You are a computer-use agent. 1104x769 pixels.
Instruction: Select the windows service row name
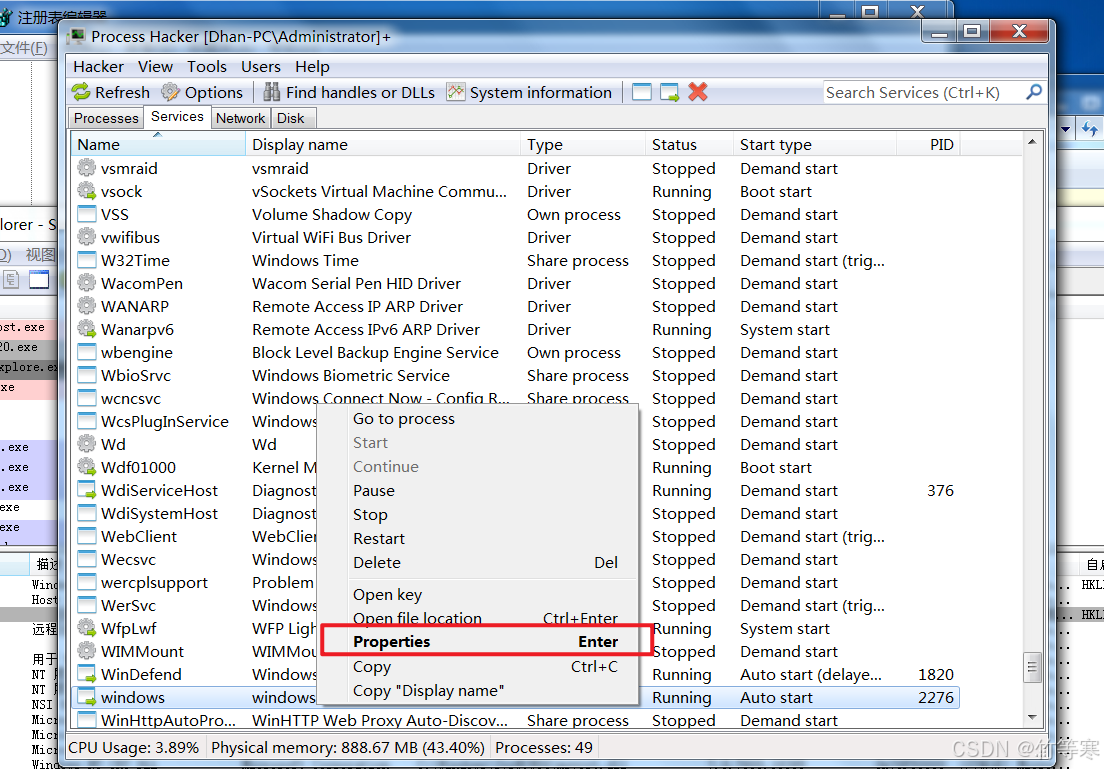point(133,698)
